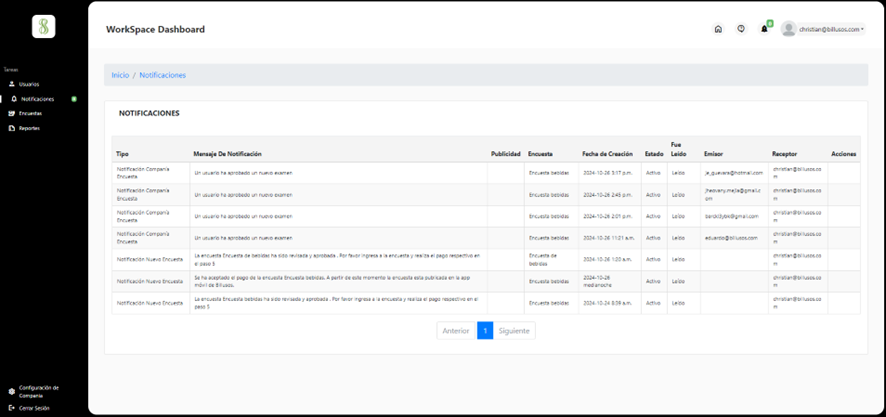886x417 pixels.
Task: Select Notificaciones in the sidebar menu
Action: click(x=37, y=99)
